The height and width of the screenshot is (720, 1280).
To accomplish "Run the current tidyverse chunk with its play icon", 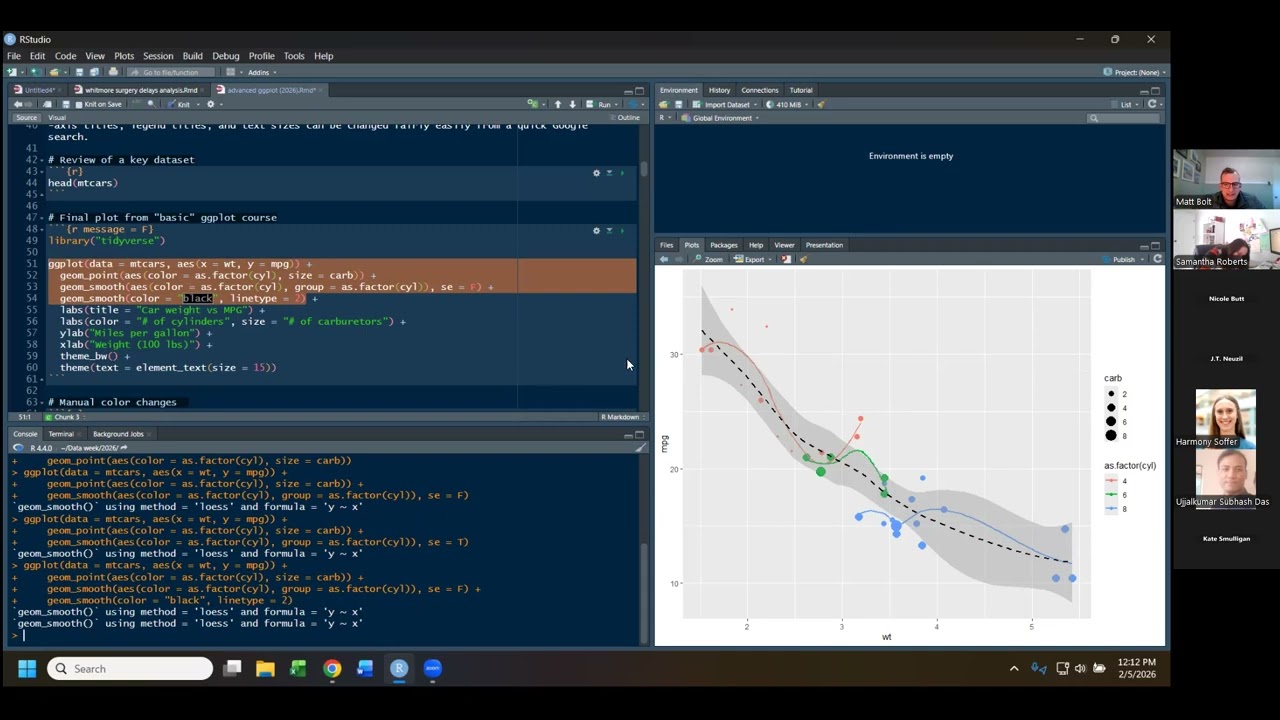I will coord(622,230).
